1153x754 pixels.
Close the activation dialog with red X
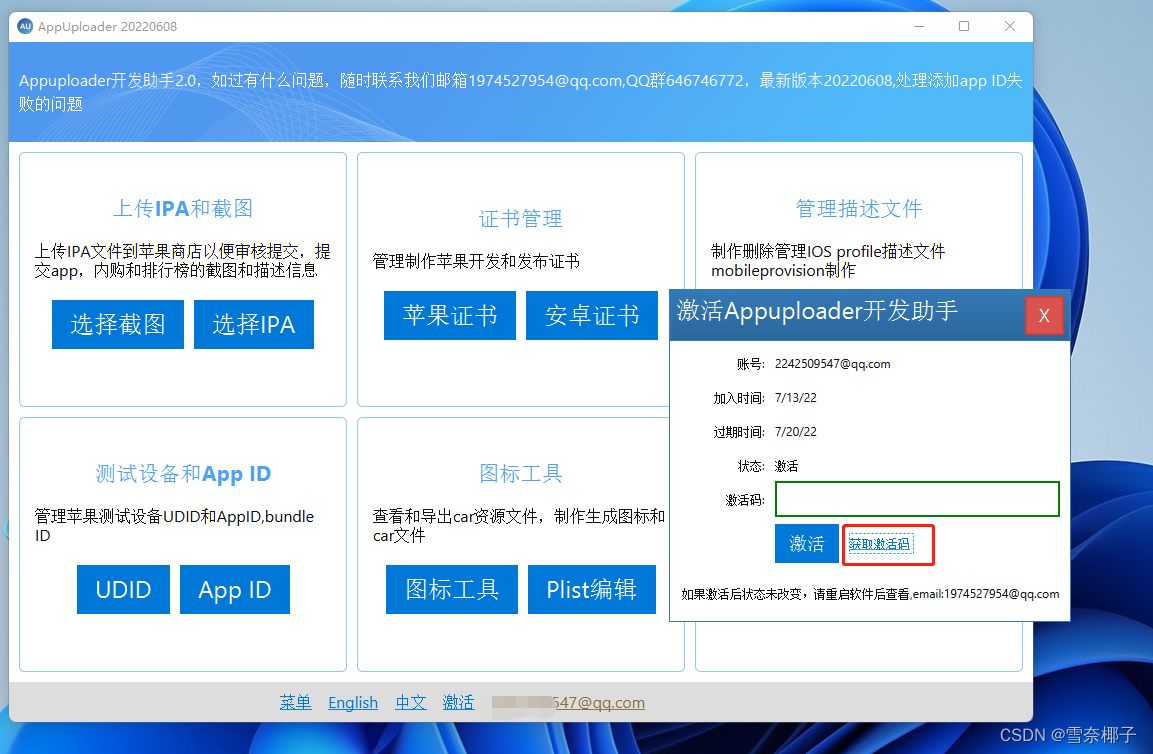click(1043, 316)
